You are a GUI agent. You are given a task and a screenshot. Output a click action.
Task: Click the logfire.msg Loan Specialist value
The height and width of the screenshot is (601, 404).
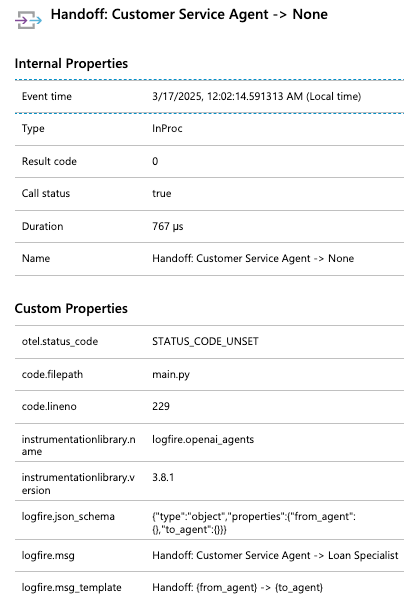pos(275,555)
